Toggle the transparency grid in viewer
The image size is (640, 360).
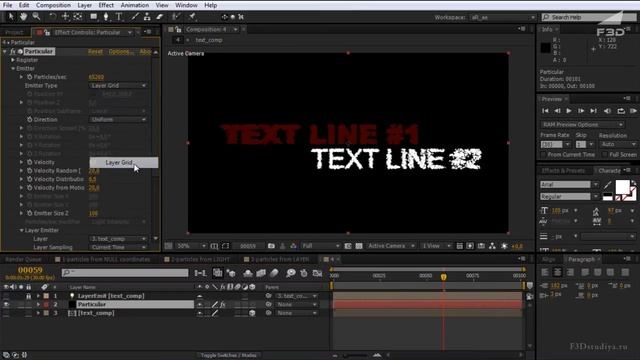359,246
